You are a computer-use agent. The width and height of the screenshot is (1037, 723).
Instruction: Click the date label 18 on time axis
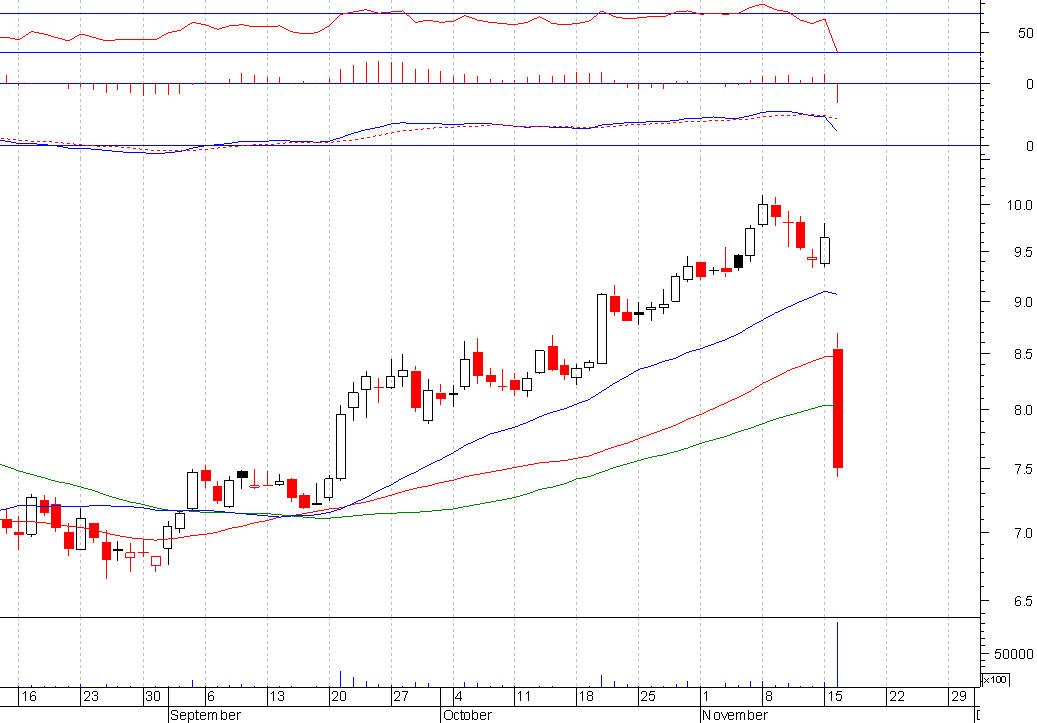586,696
